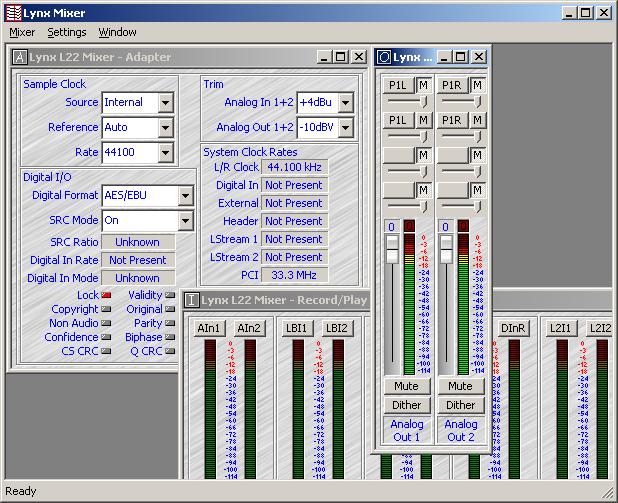Click second-row P1L source selector button
Viewport: 618px width, 503px height.
pos(398,120)
